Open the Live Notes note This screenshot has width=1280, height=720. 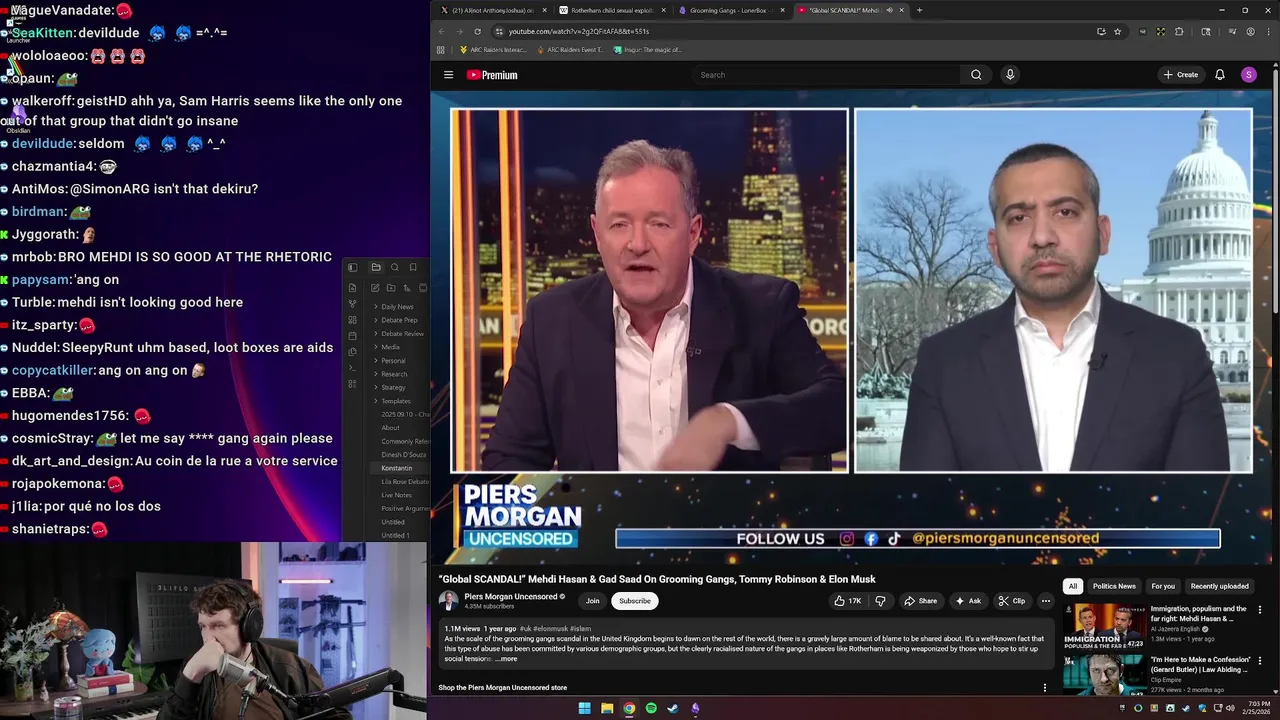[x=397, y=495]
